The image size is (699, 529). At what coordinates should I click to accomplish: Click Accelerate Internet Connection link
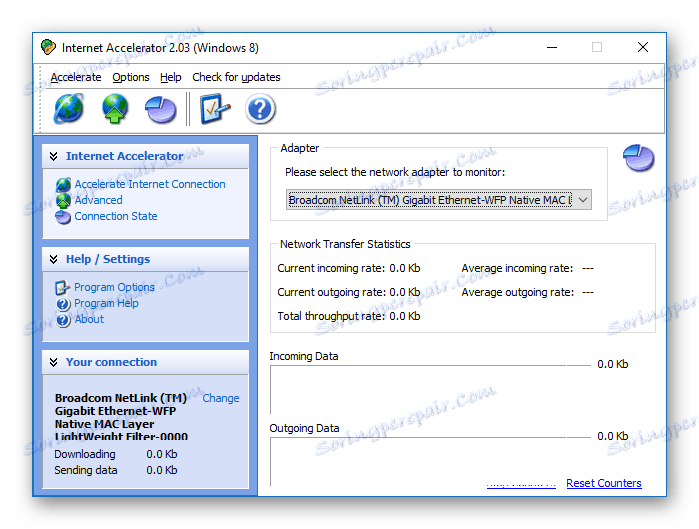pos(150,184)
